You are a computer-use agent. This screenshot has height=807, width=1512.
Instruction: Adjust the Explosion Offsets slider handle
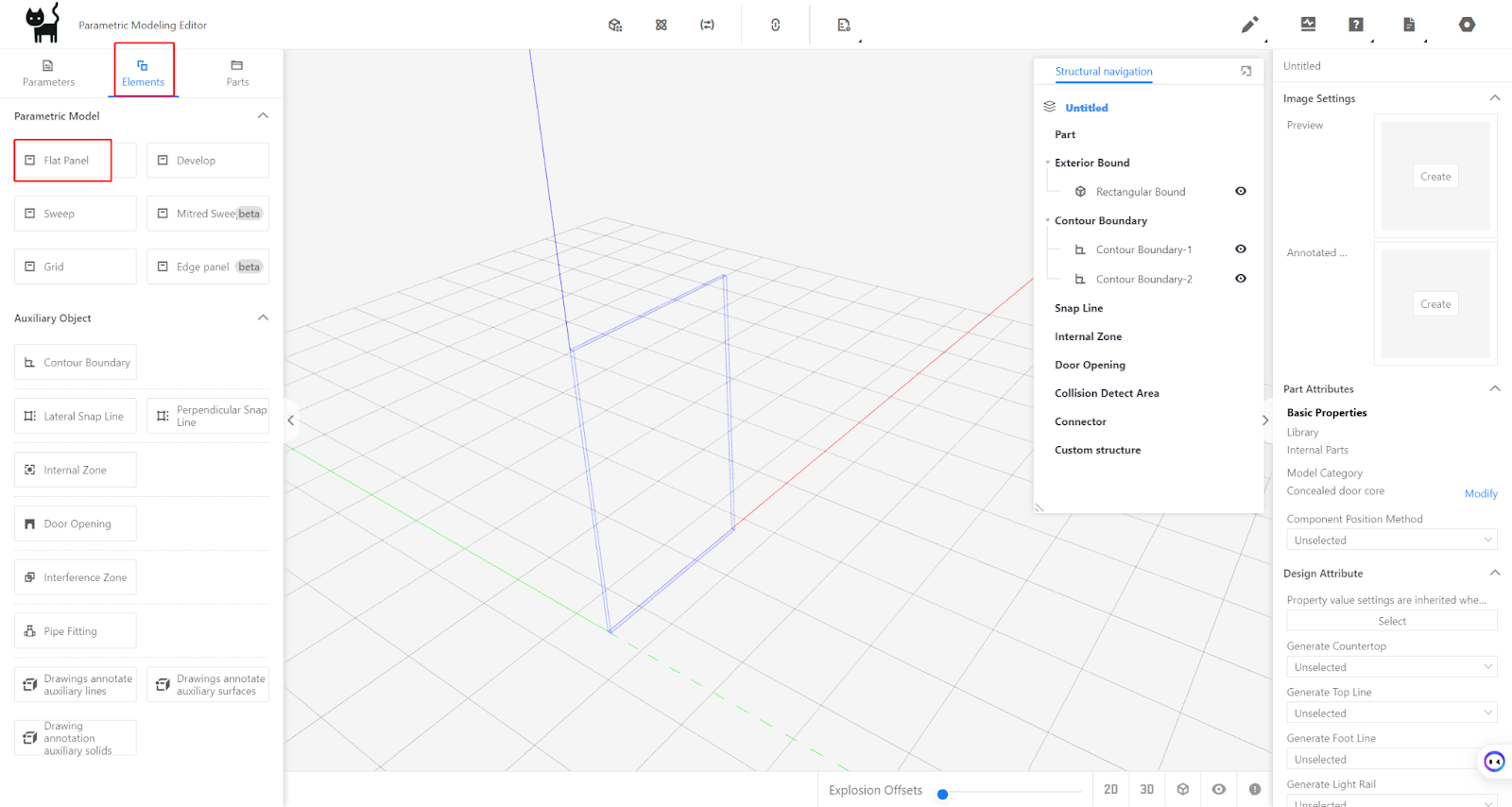click(942, 794)
